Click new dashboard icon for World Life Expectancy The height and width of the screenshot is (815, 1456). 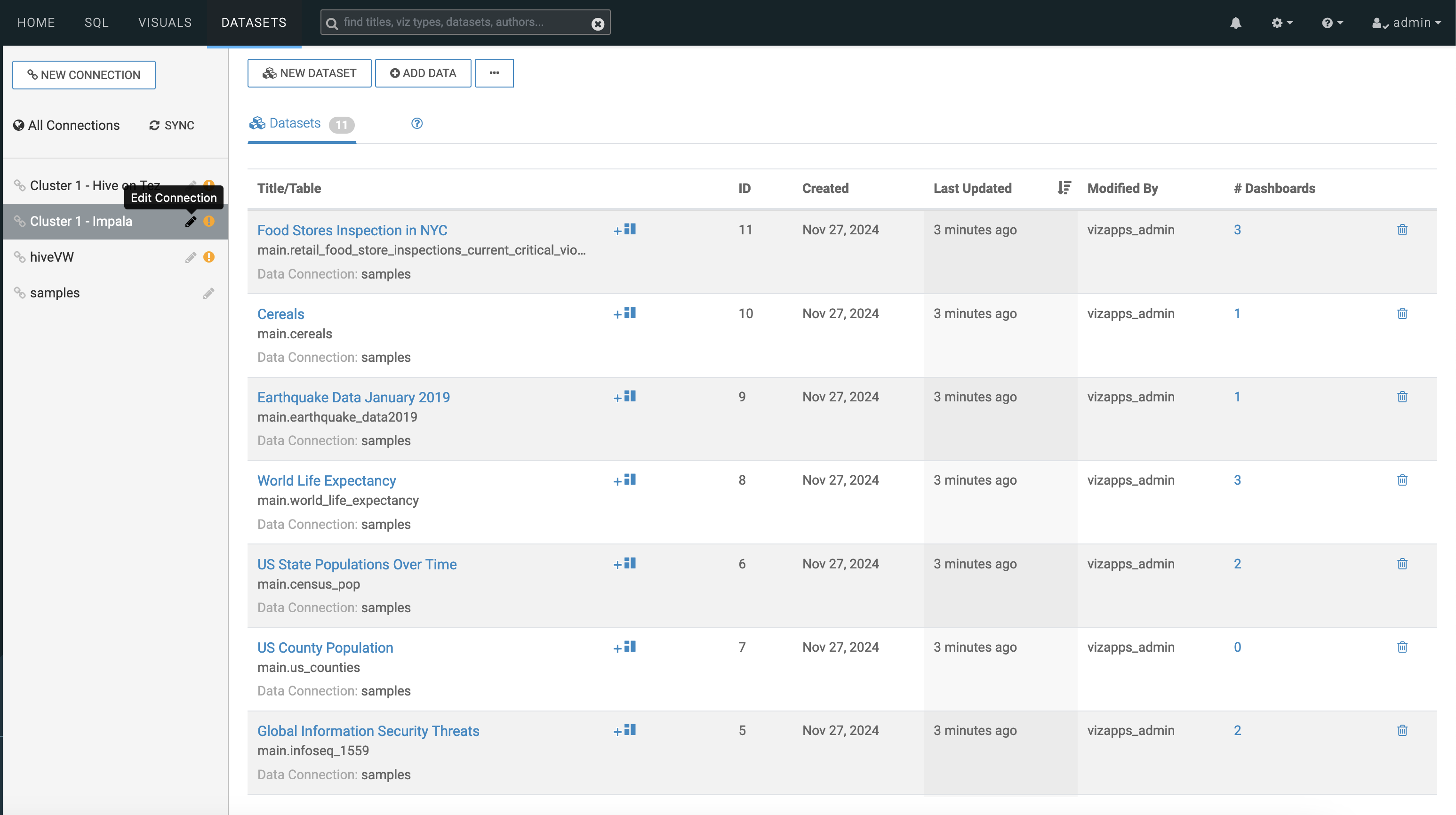click(x=624, y=480)
